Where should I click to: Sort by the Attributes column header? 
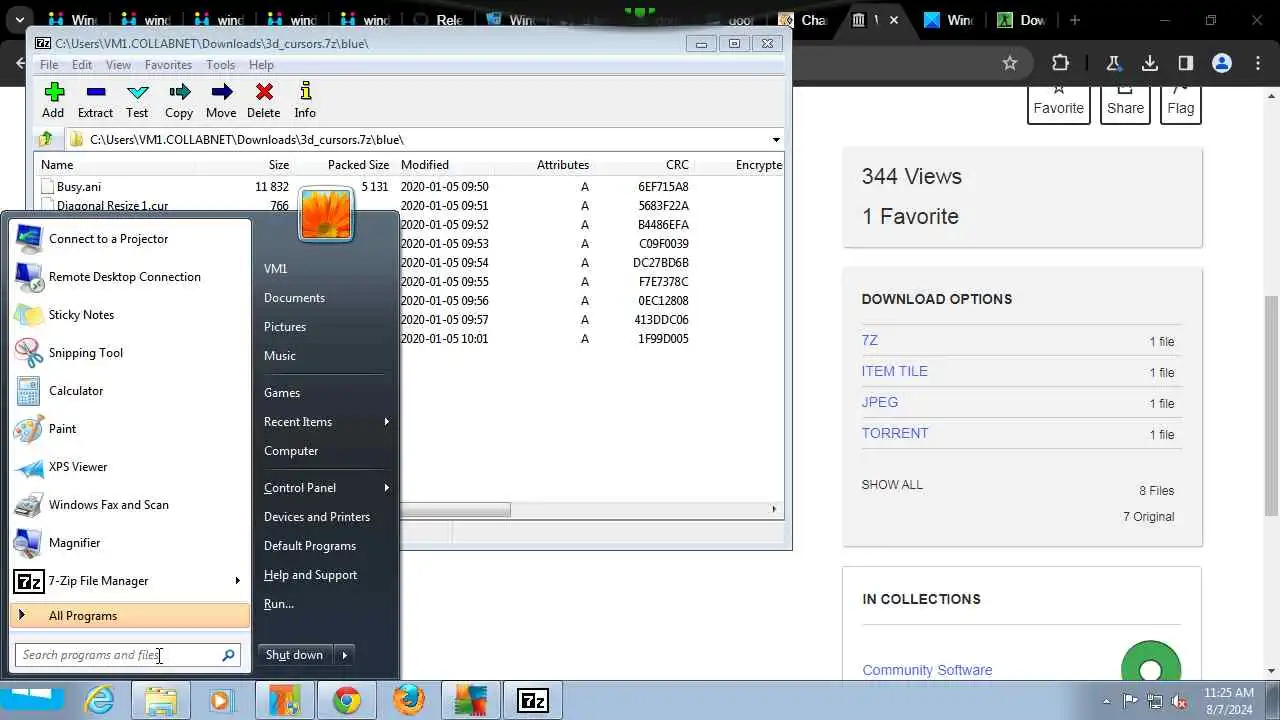563,165
